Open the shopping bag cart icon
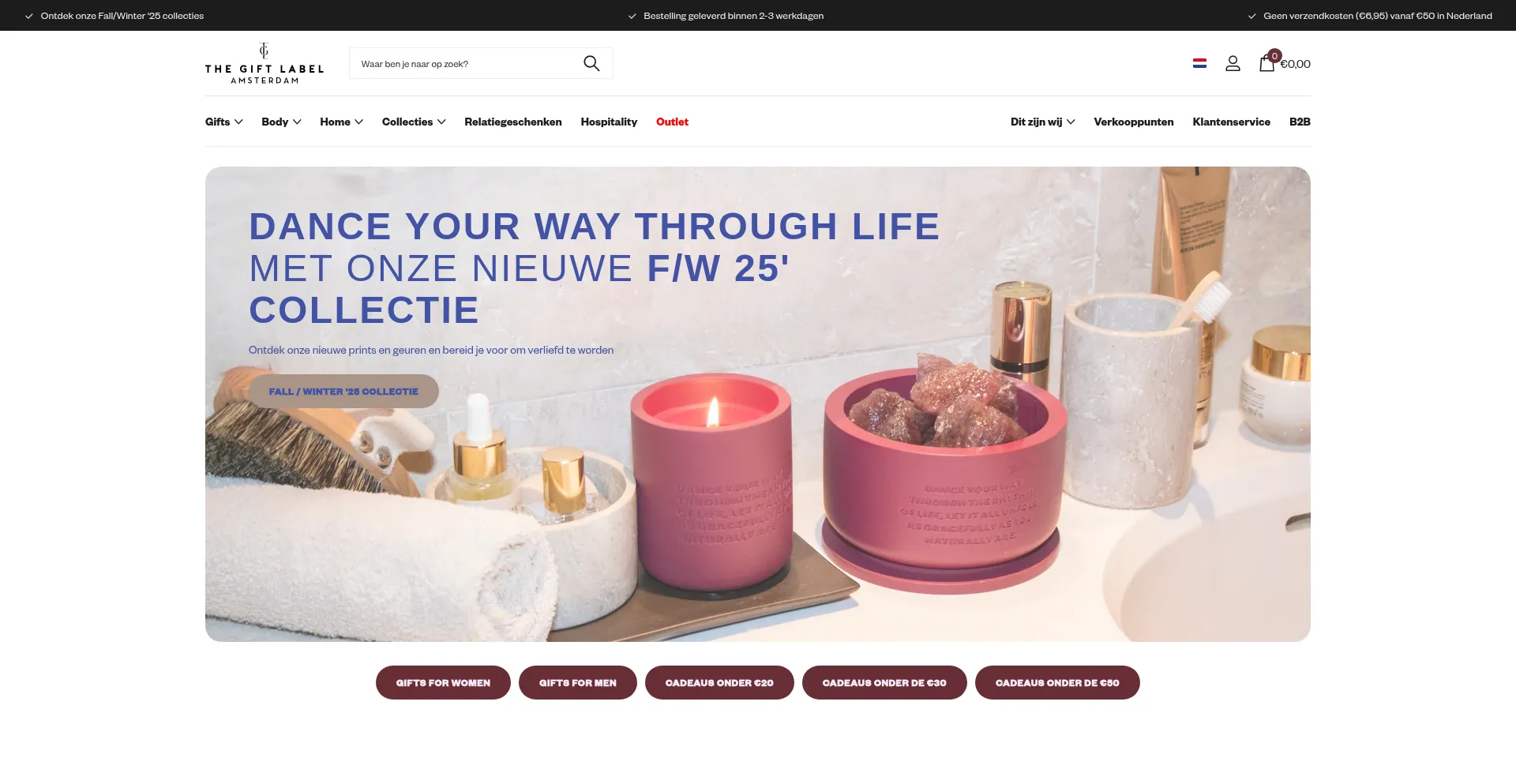Screen dimensions: 1516x784 (x=1266, y=65)
